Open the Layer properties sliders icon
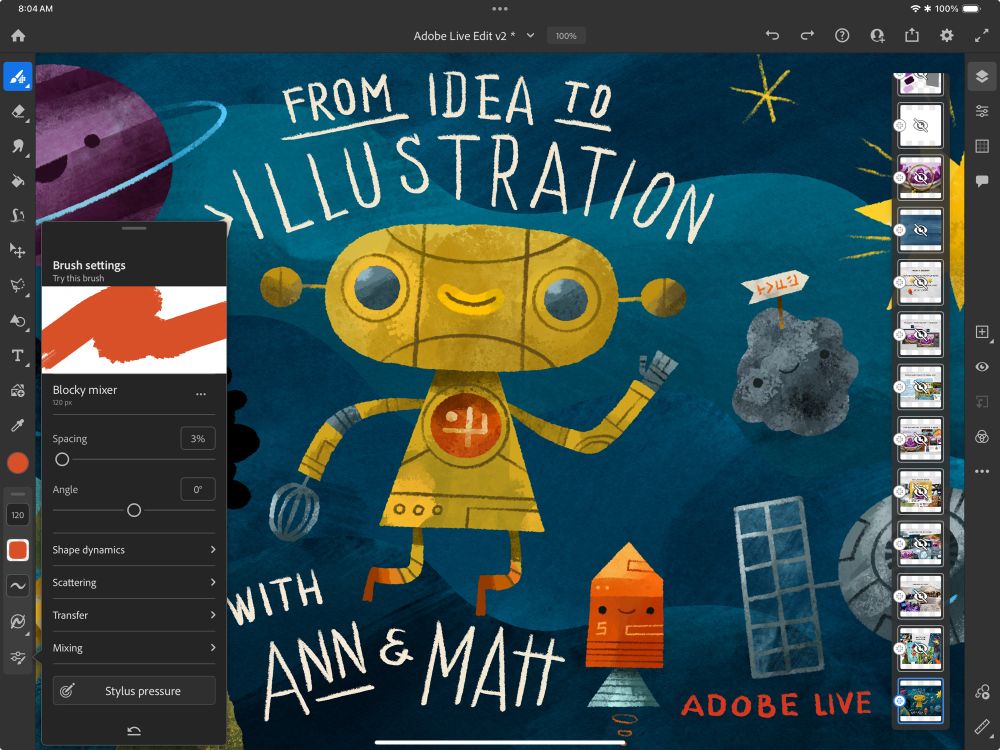 [982, 112]
